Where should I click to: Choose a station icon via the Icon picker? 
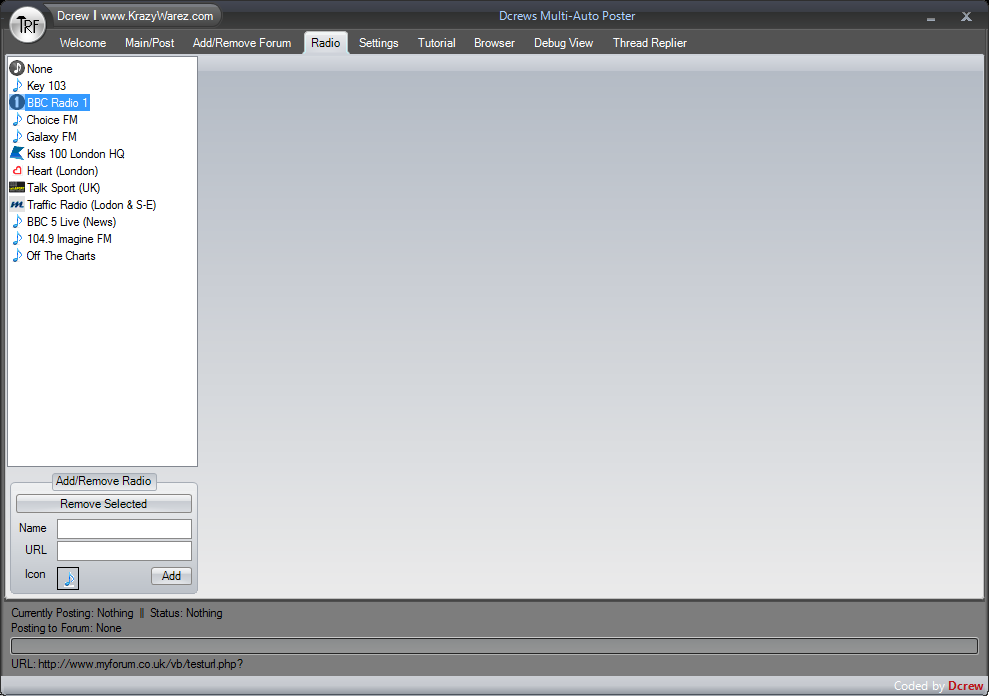[68, 578]
